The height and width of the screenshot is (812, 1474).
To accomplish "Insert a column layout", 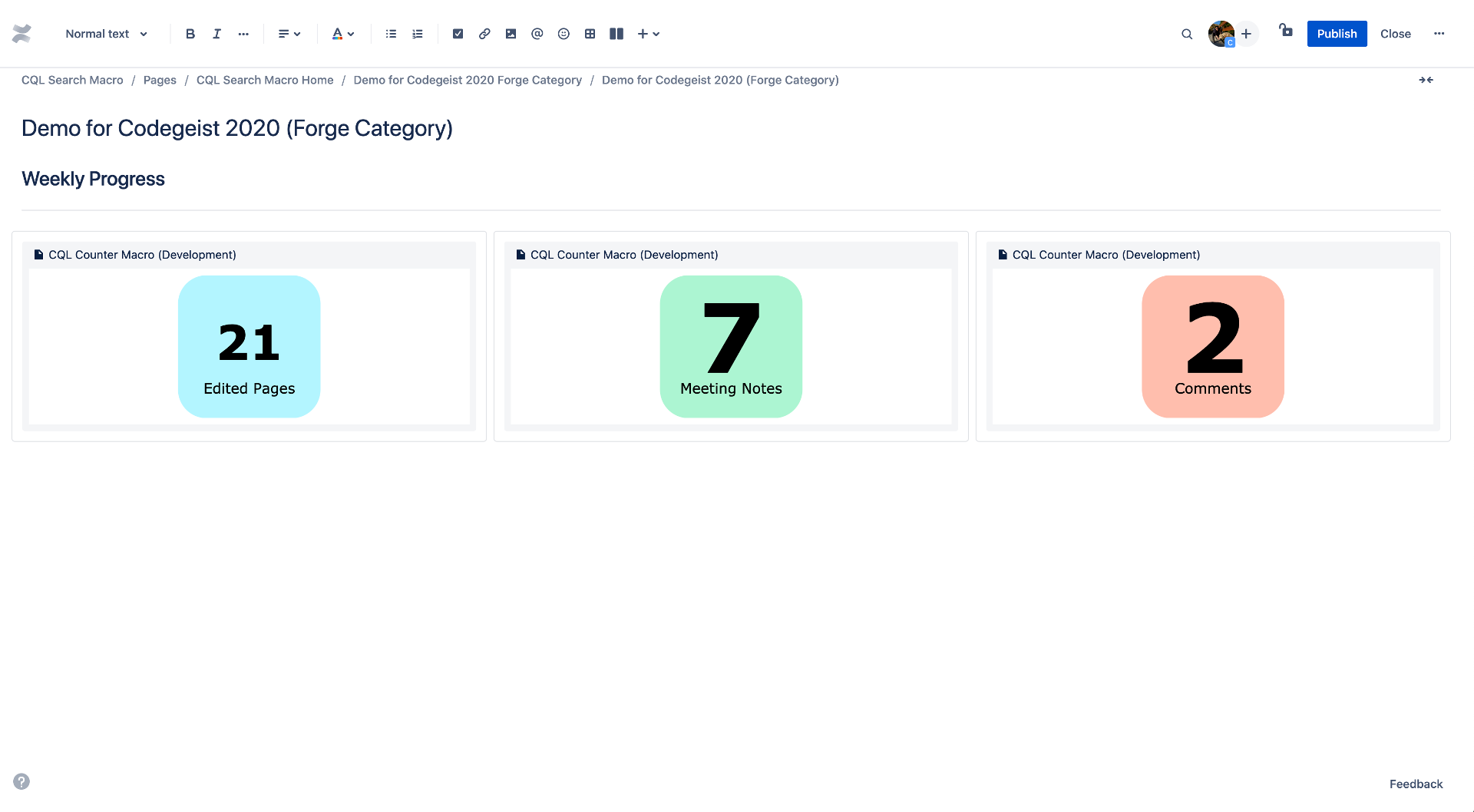I will pos(616,34).
